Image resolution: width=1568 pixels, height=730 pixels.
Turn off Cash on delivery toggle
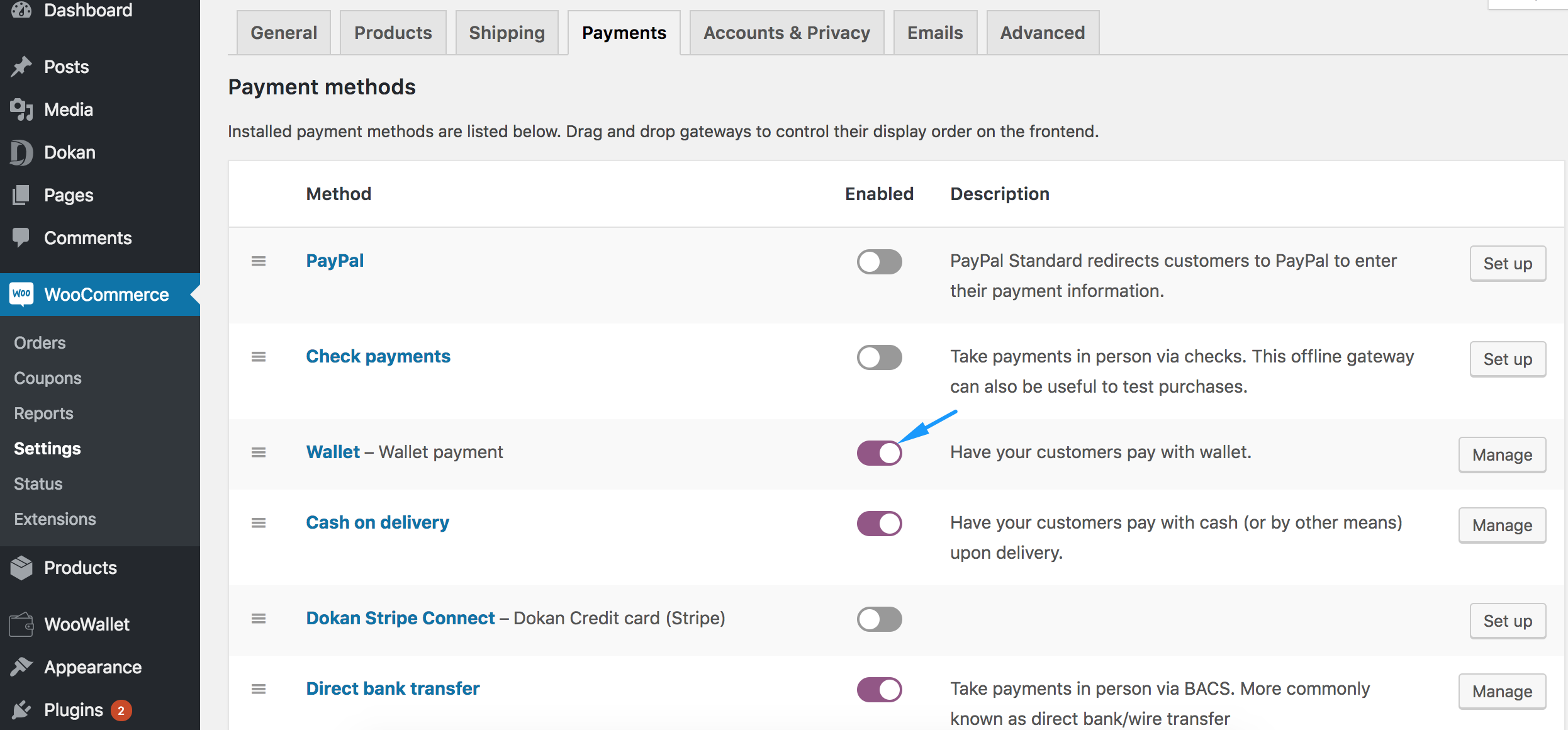click(879, 524)
